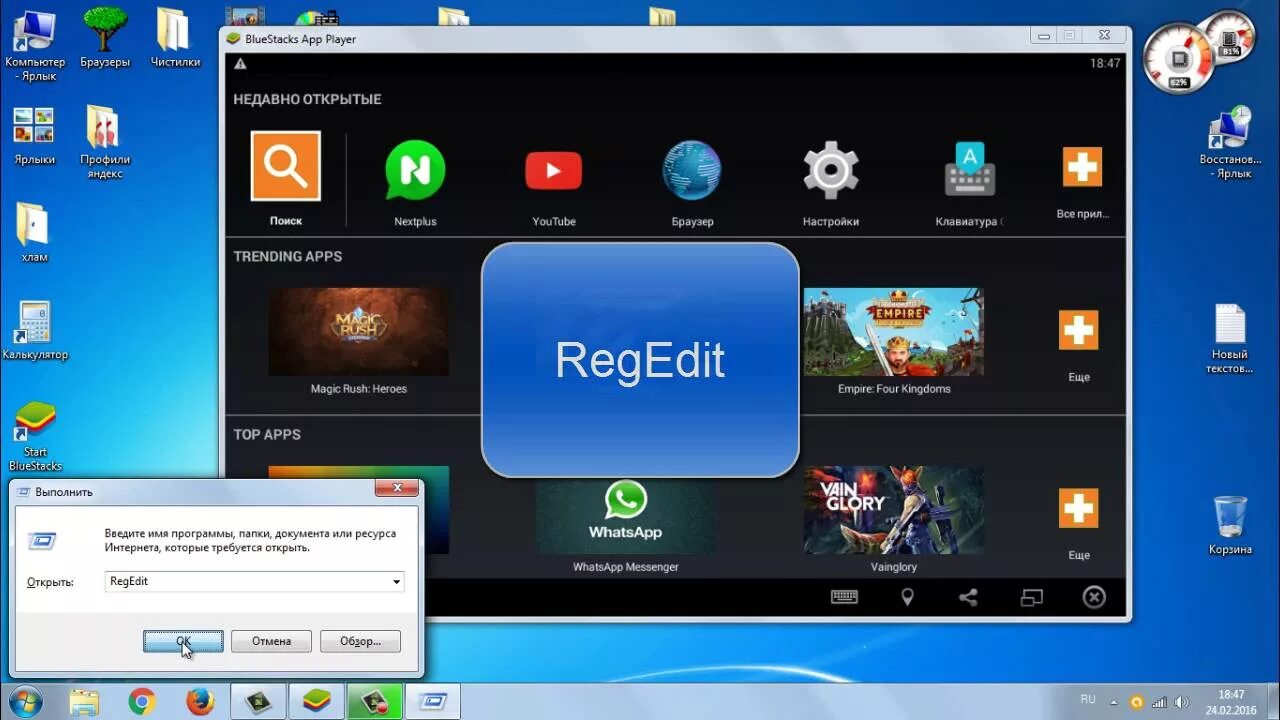Open the Восстанов... - Ярлык desktop icon
The image size is (1280, 720).
[x=1230, y=142]
